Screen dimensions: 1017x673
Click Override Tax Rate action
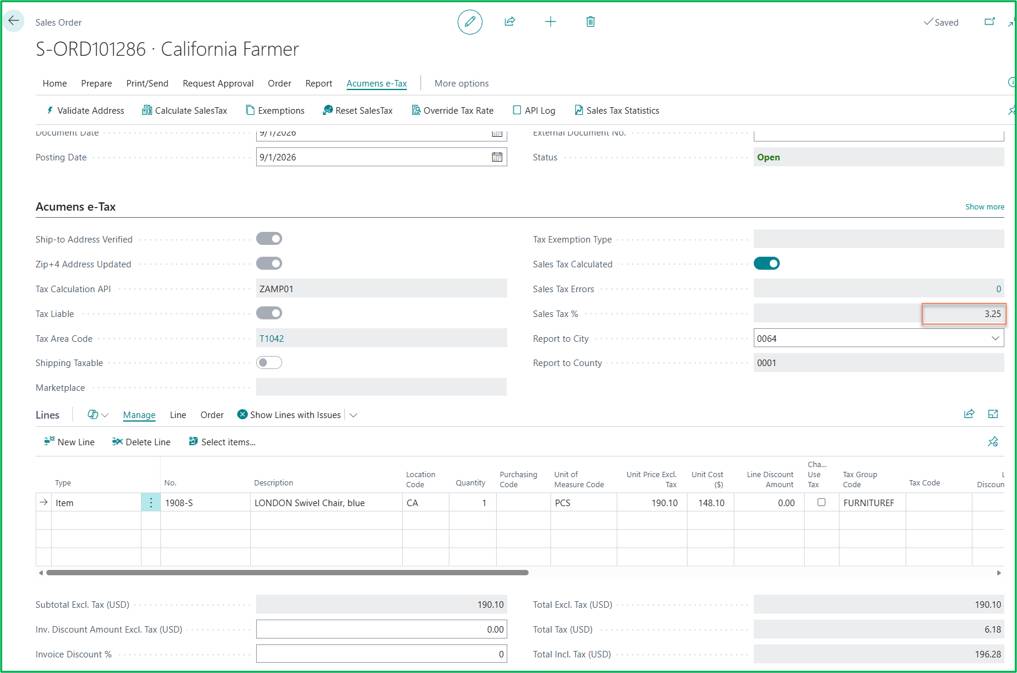pyautogui.click(x=453, y=111)
